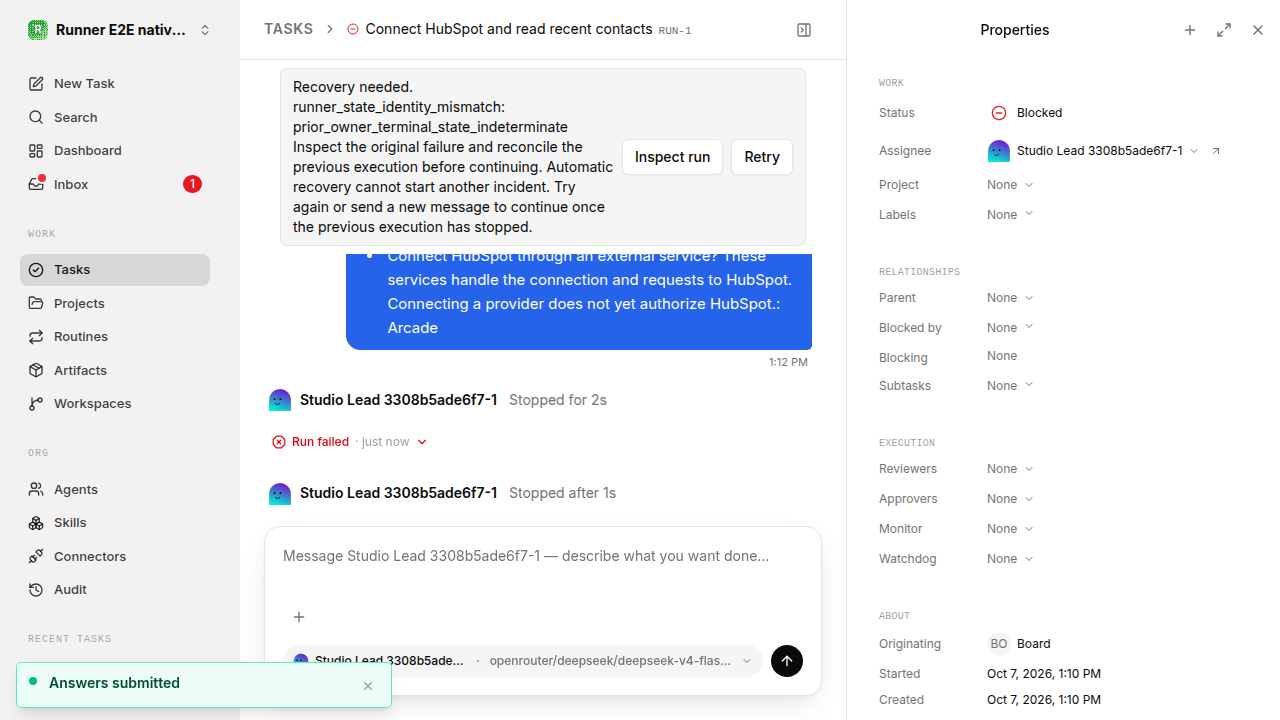Open the Parent relationship dropdown
The height and width of the screenshot is (720, 1280).
[1010, 298]
